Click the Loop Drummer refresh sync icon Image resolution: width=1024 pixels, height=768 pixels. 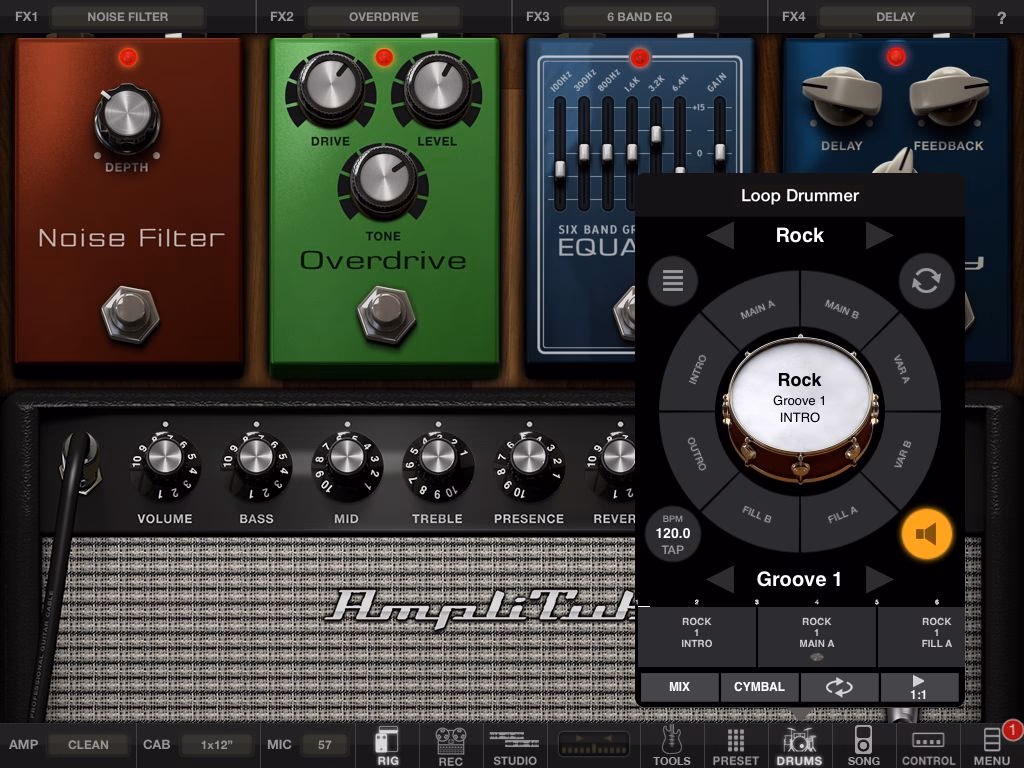(926, 281)
